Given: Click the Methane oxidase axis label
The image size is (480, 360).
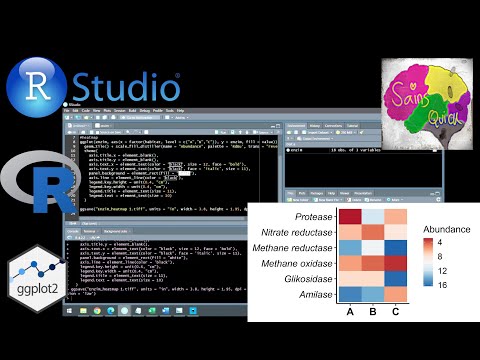Looking at the screenshot, I should (x=297, y=264).
